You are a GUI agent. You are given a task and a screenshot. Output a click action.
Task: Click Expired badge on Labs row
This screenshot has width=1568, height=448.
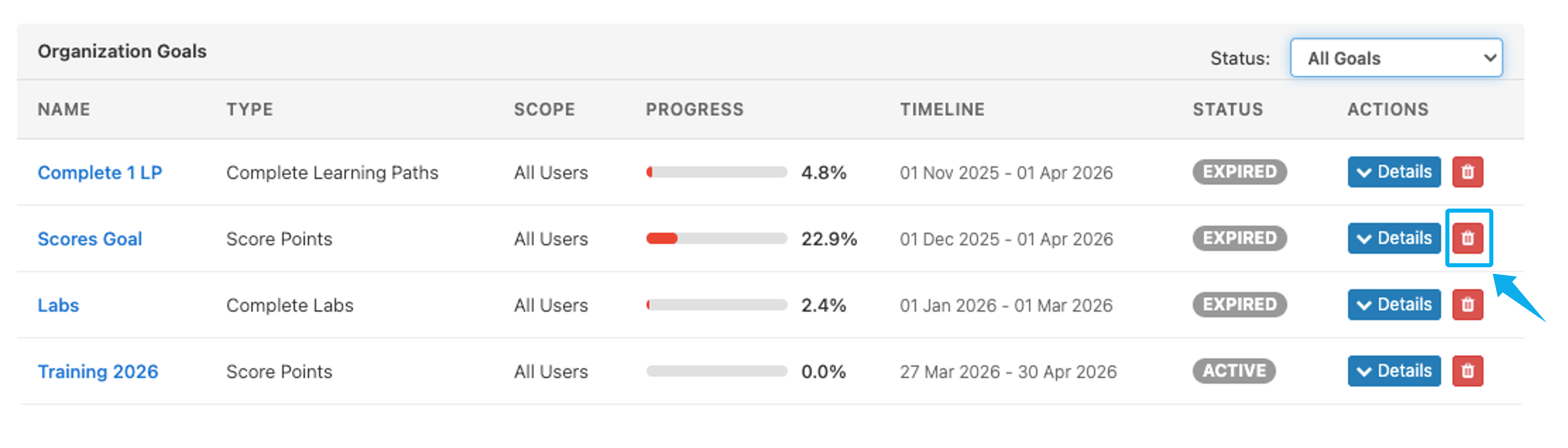tap(1239, 304)
